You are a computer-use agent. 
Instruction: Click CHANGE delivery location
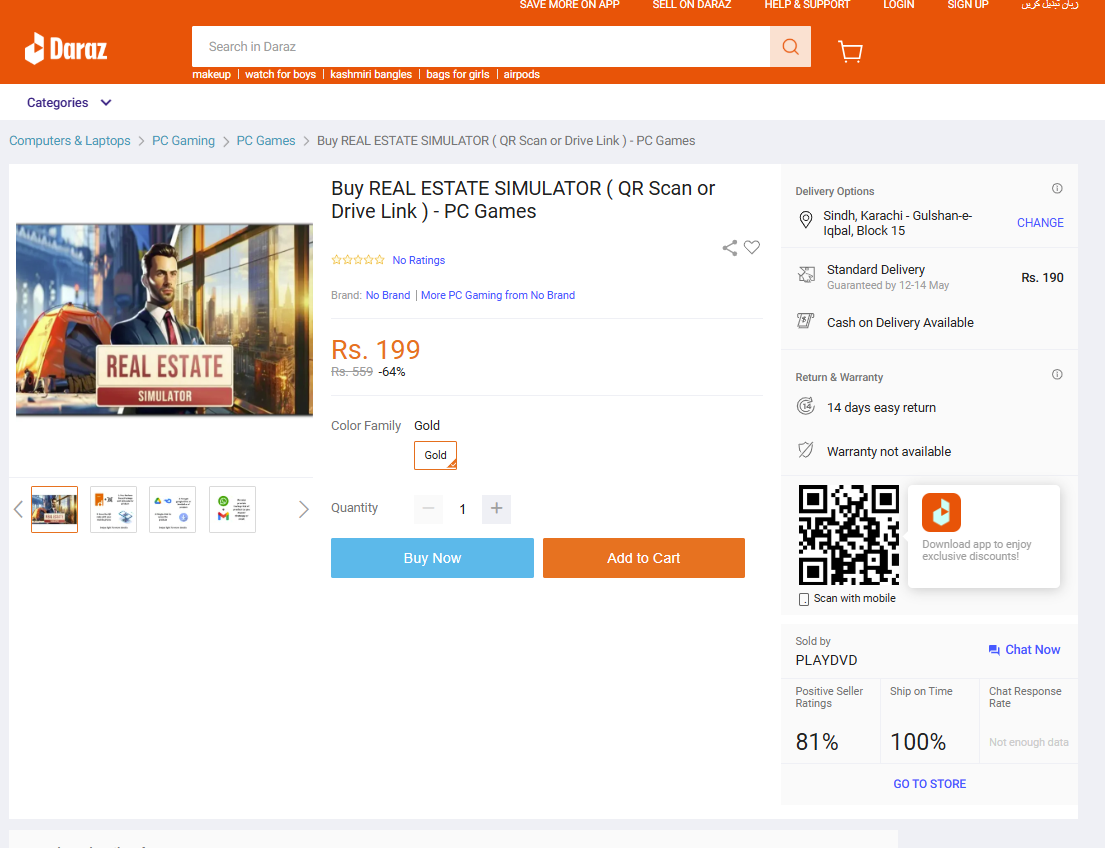(x=1040, y=223)
